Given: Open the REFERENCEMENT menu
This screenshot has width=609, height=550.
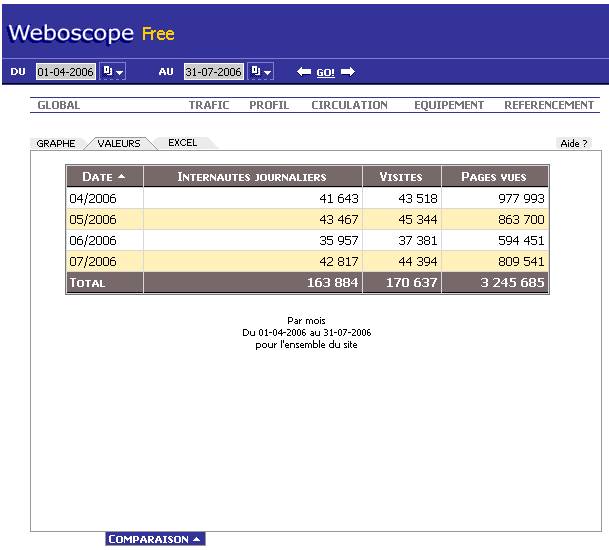Looking at the screenshot, I should pyautogui.click(x=549, y=105).
